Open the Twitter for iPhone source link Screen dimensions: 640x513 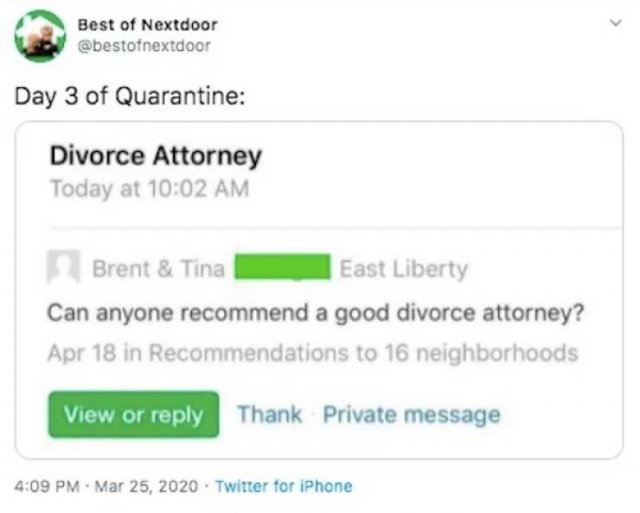point(284,486)
